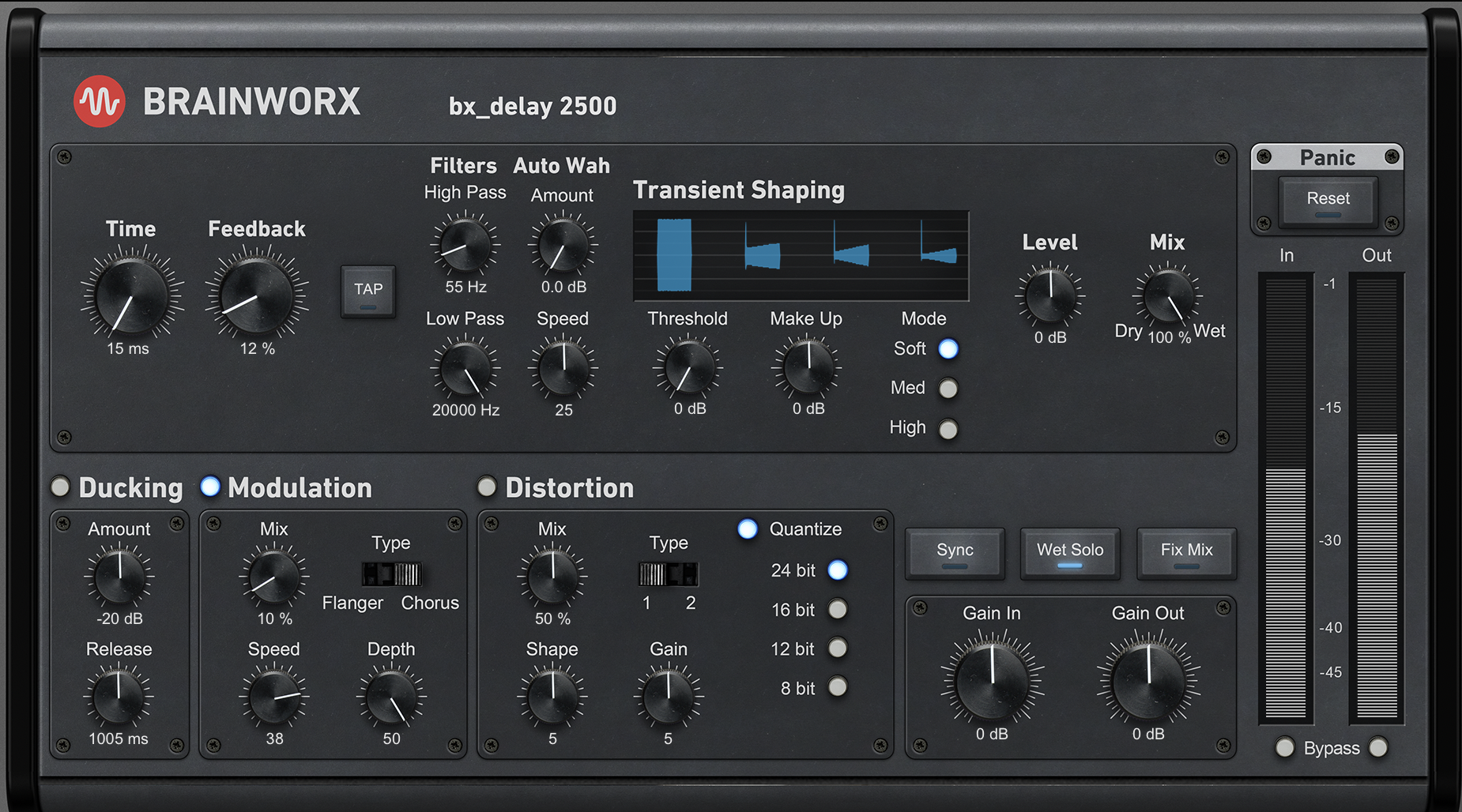The width and height of the screenshot is (1462, 812).
Task: Click the Level knob
Action: point(1050,296)
